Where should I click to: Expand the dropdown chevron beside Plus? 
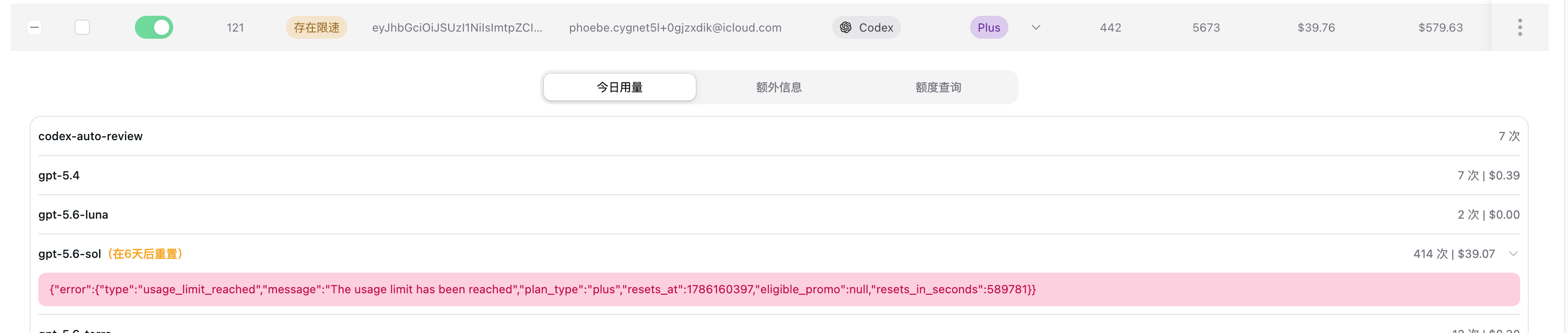pyautogui.click(x=1036, y=27)
